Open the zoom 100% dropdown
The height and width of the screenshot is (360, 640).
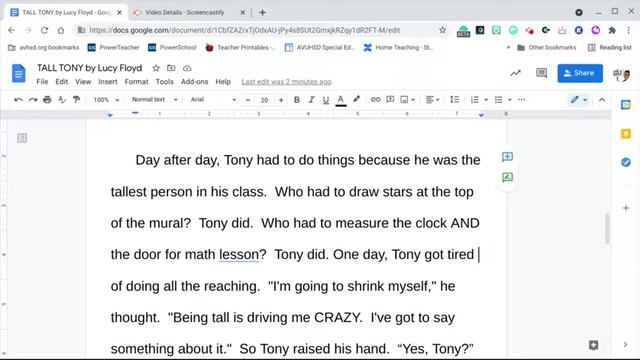tap(106, 100)
